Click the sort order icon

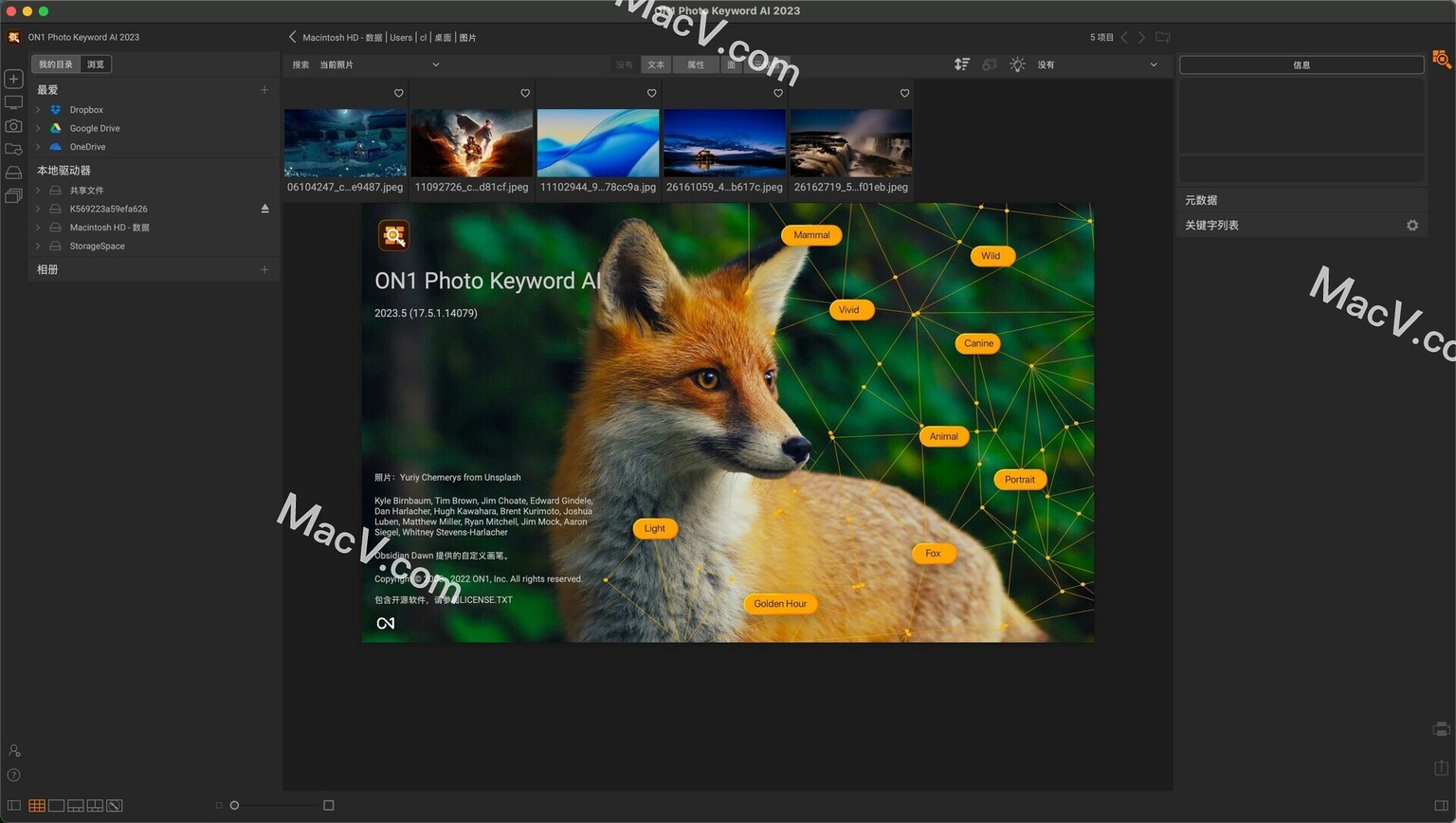click(x=961, y=64)
